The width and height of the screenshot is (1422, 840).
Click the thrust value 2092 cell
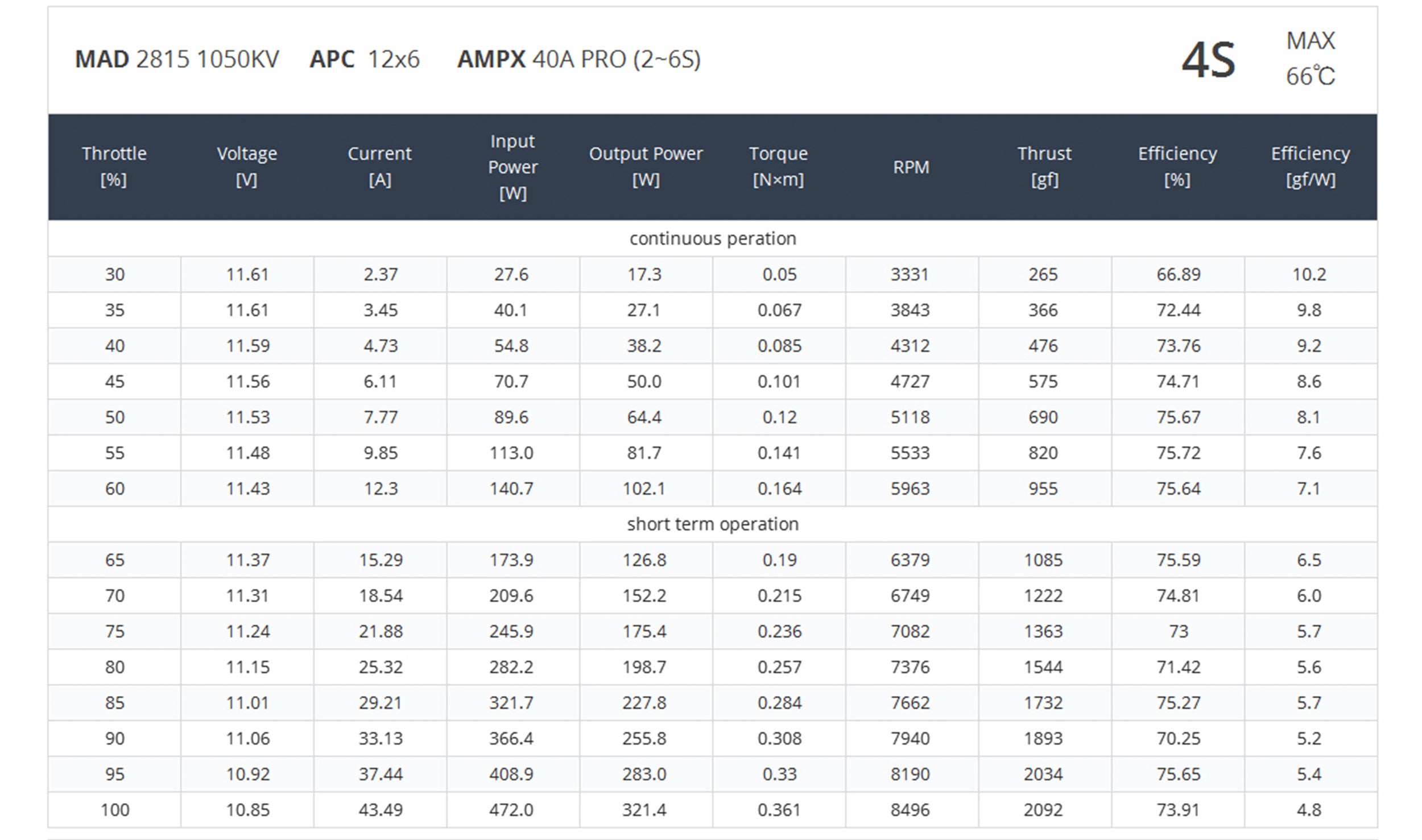click(1043, 810)
